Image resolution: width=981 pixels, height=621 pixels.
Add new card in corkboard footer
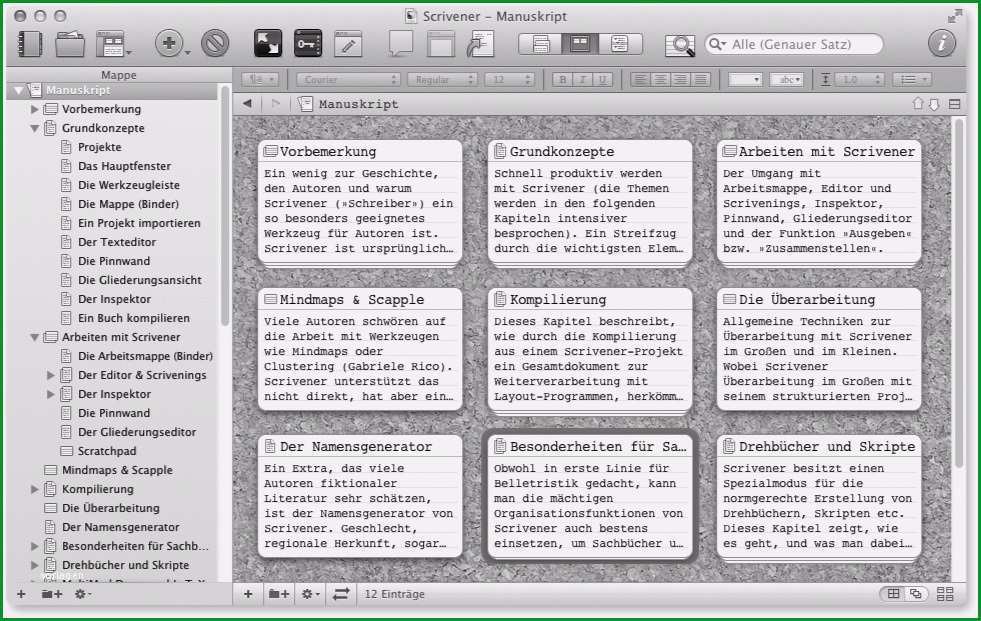pos(248,594)
